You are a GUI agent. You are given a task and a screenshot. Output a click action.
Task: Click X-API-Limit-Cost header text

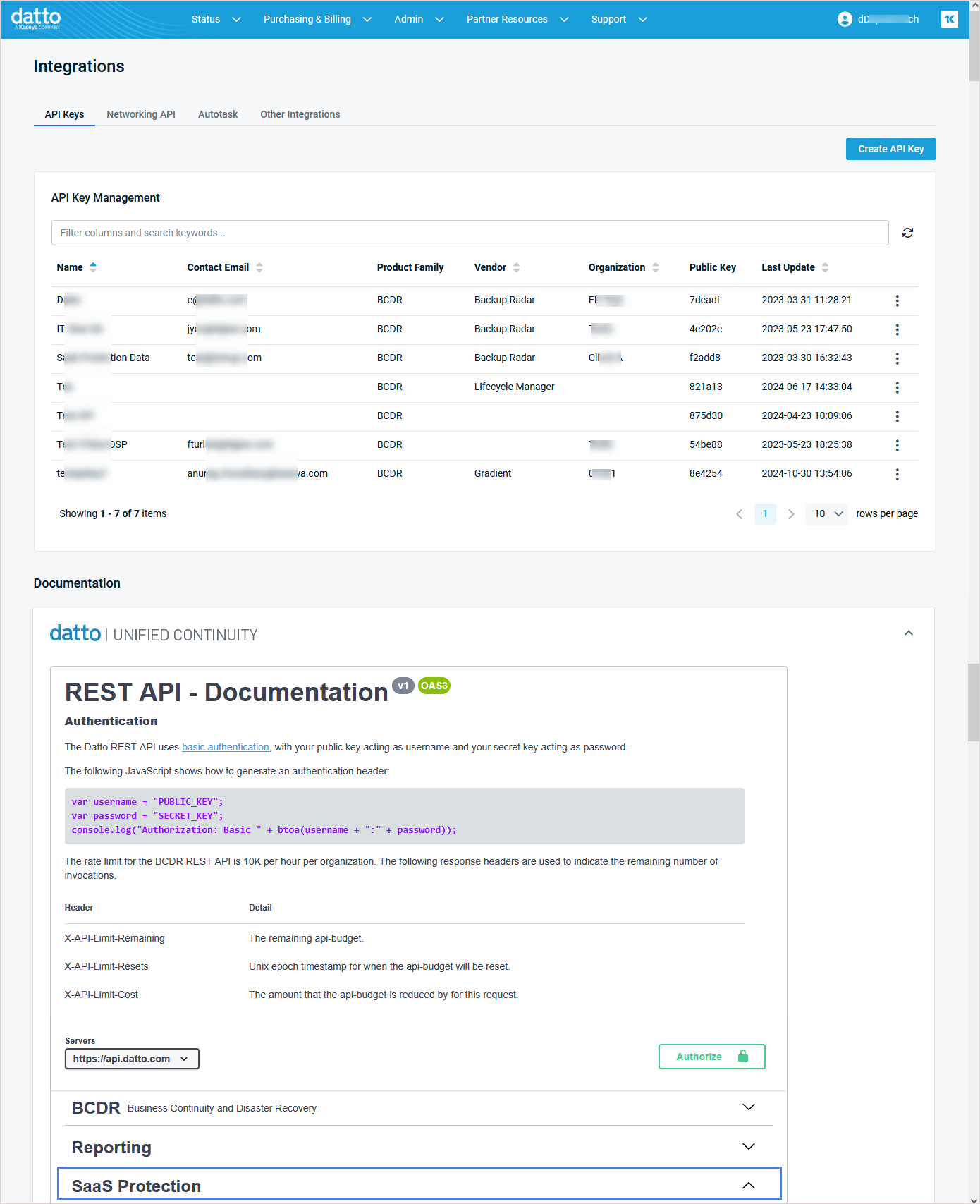pos(101,995)
